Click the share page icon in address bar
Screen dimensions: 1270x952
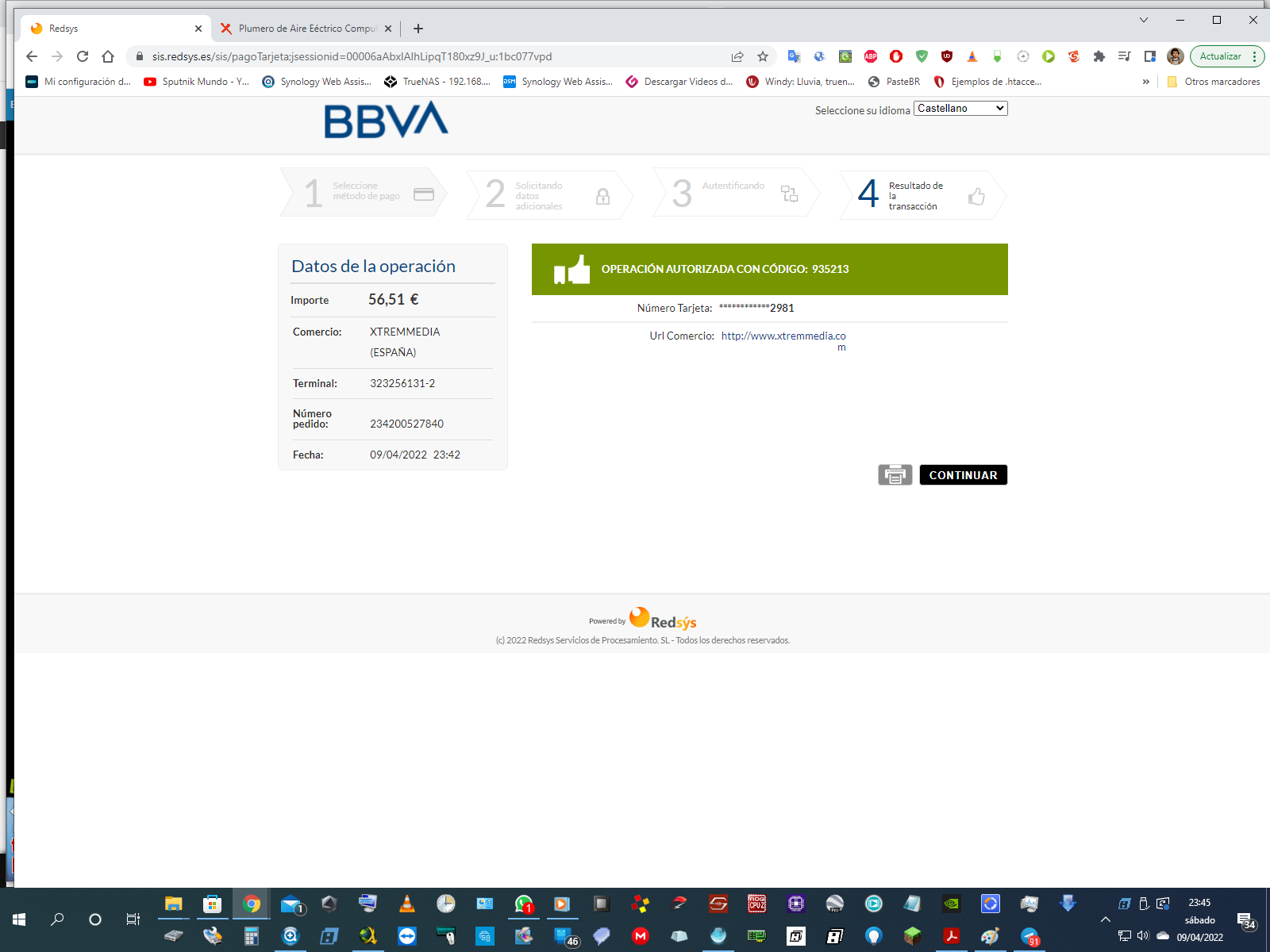(737, 56)
